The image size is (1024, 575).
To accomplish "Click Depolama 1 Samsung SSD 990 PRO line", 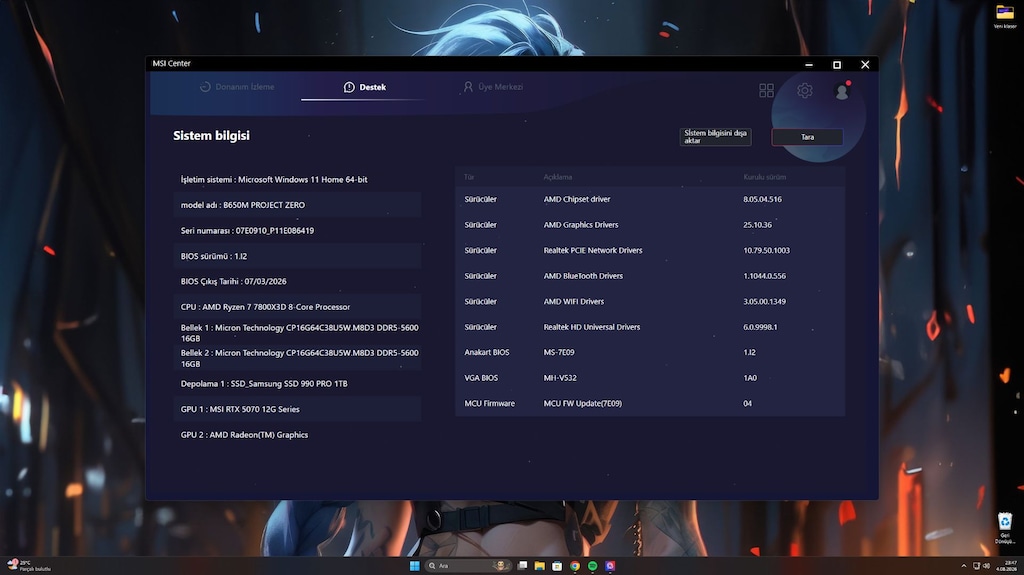I will (x=297, y=384).
